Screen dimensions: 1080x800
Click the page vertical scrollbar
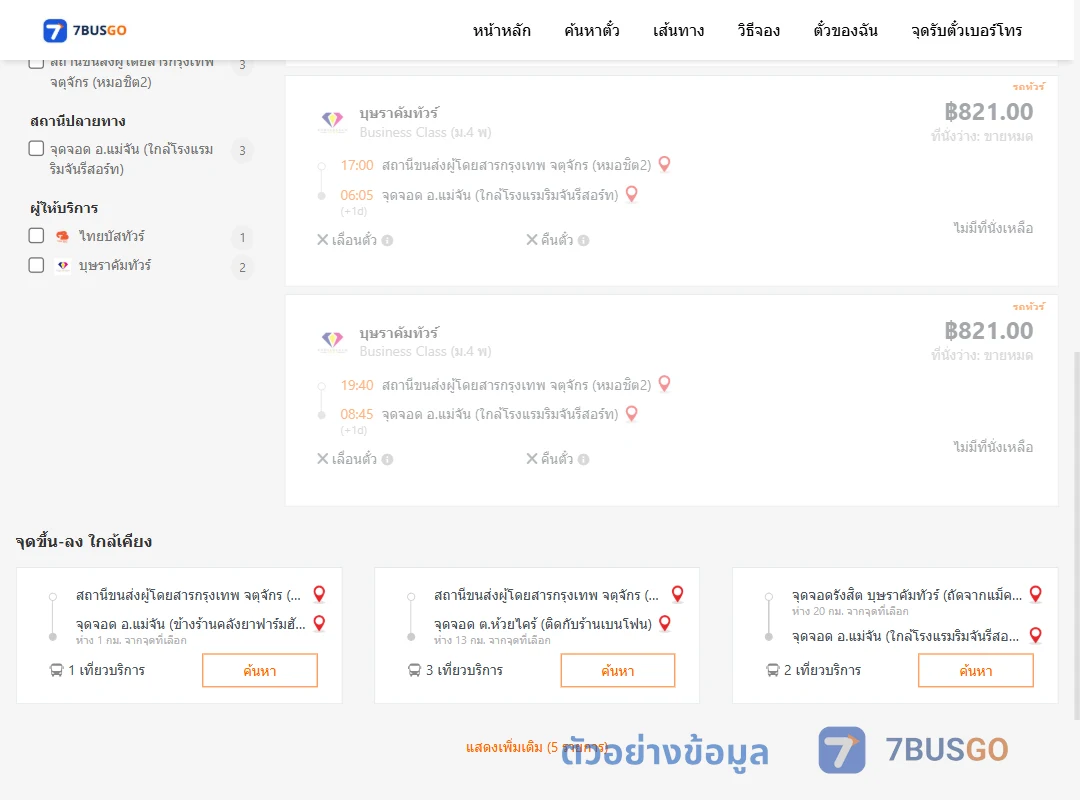click(x=1076, y=535)
